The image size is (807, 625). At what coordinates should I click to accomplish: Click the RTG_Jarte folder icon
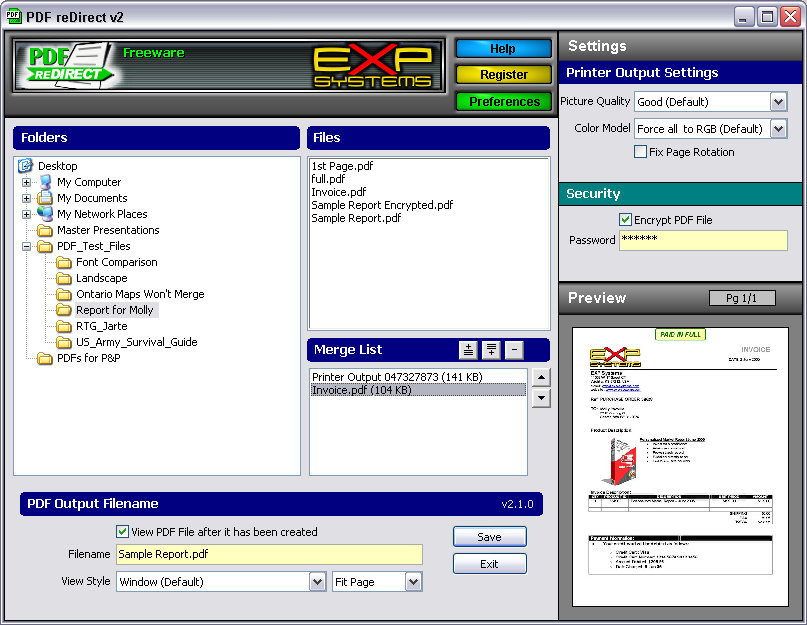[x=64, y=326]
